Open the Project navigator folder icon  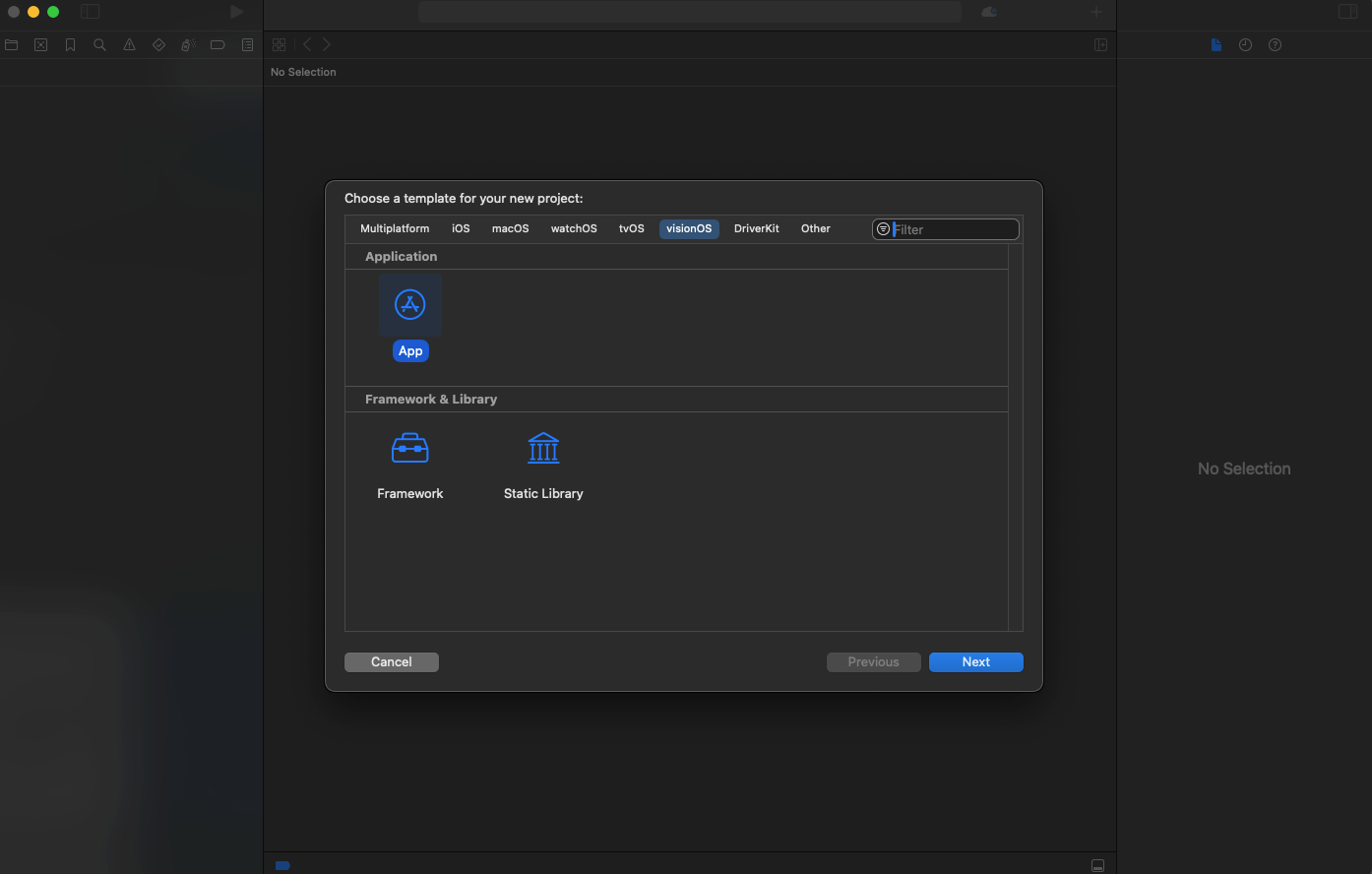point(12,45)
